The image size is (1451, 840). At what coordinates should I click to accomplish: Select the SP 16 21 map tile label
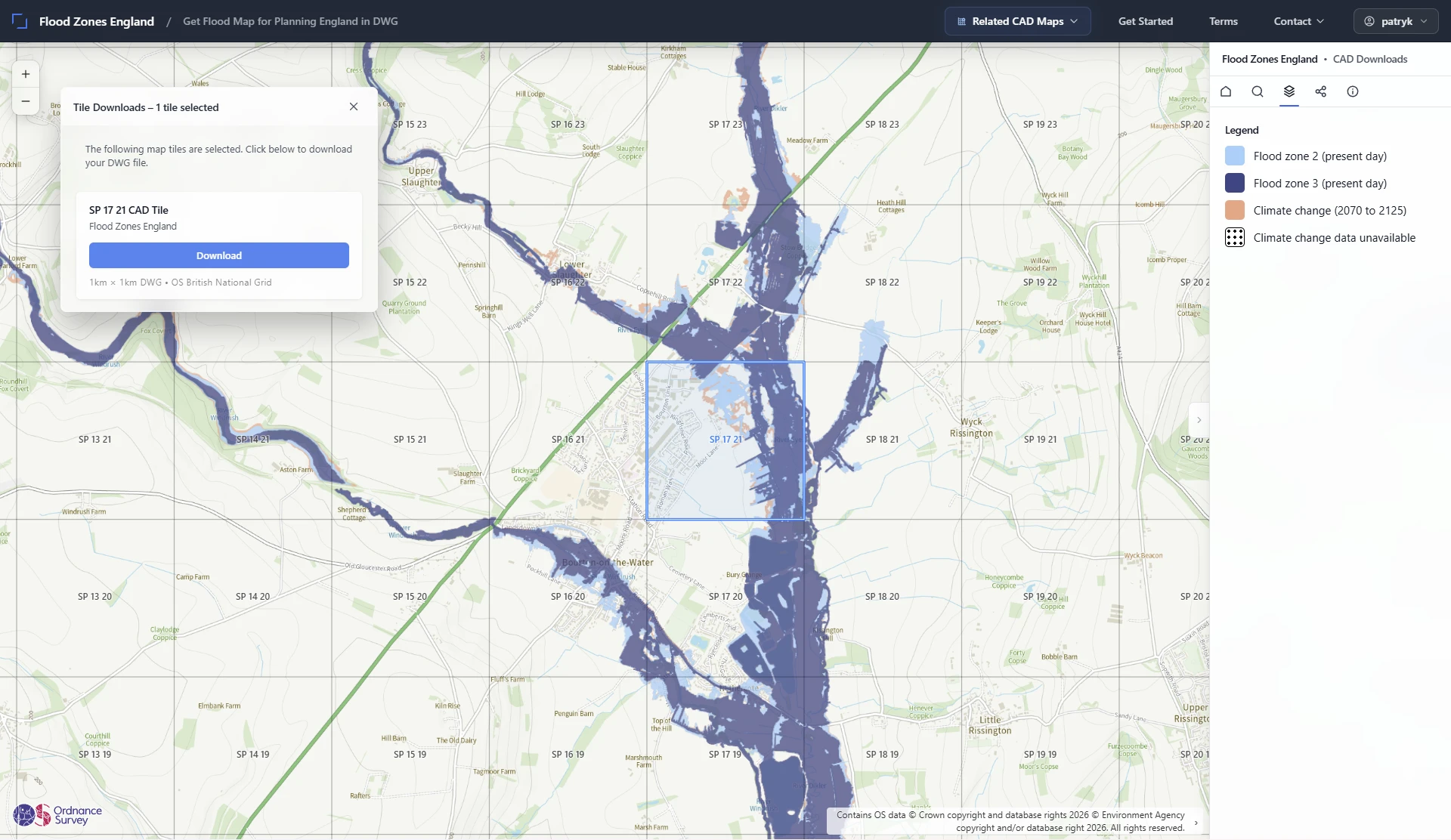[568, 440]
